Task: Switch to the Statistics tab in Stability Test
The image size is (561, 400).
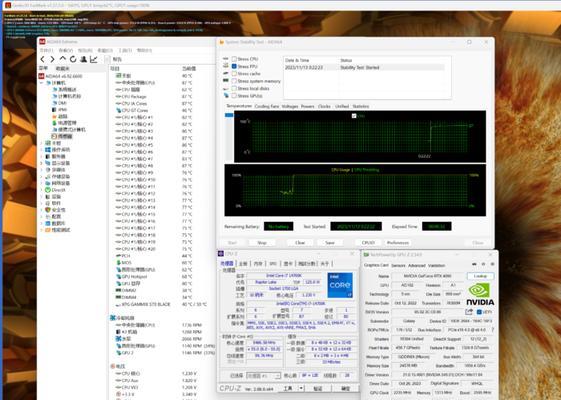Action: coord(361,106)
